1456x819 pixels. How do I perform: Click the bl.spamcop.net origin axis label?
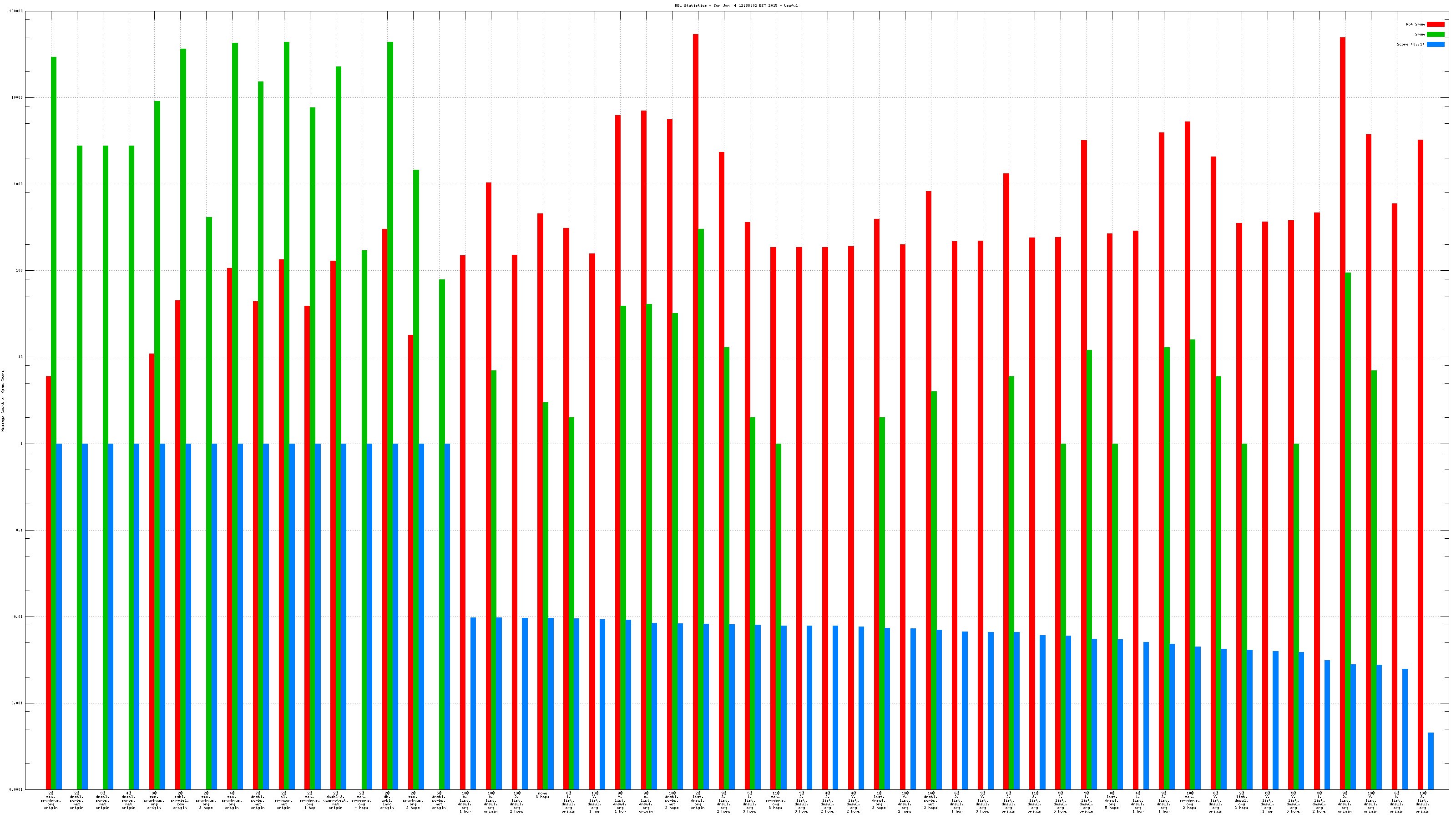coord(284,801)
